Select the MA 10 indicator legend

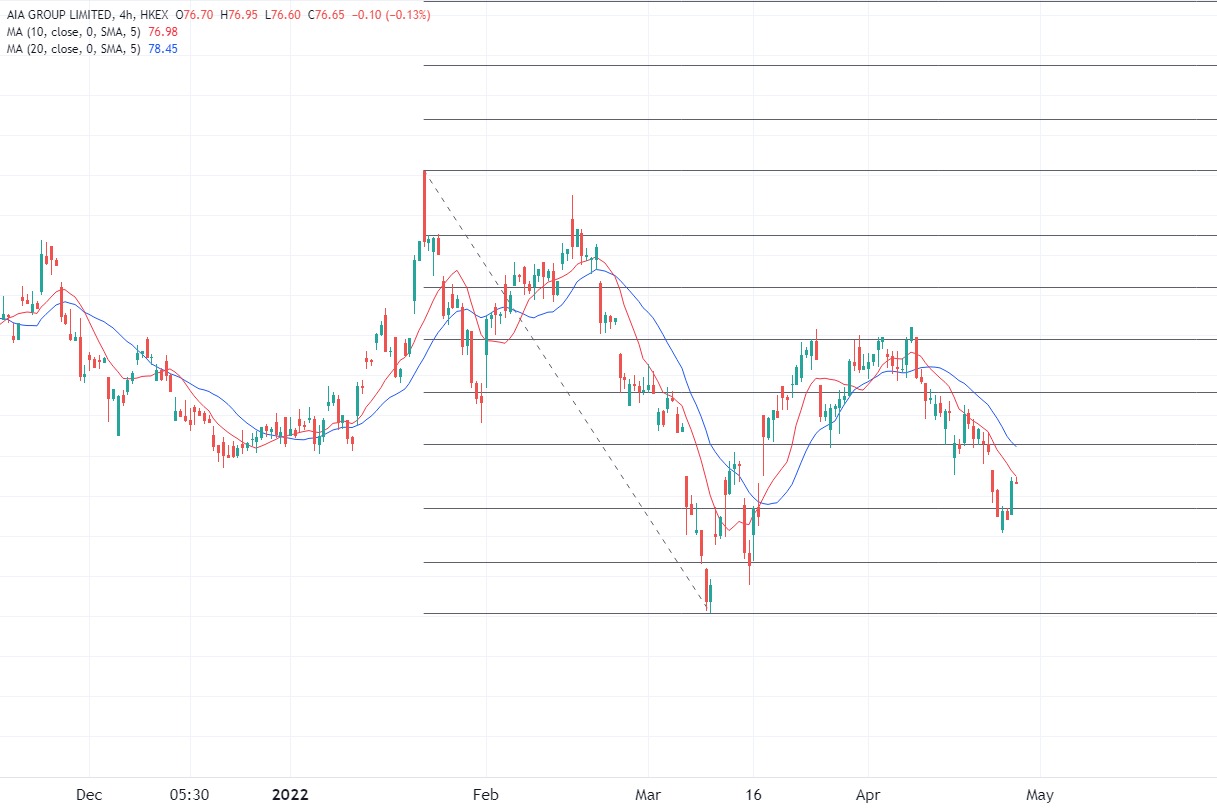pyautogui.click(x=72, y=32)
